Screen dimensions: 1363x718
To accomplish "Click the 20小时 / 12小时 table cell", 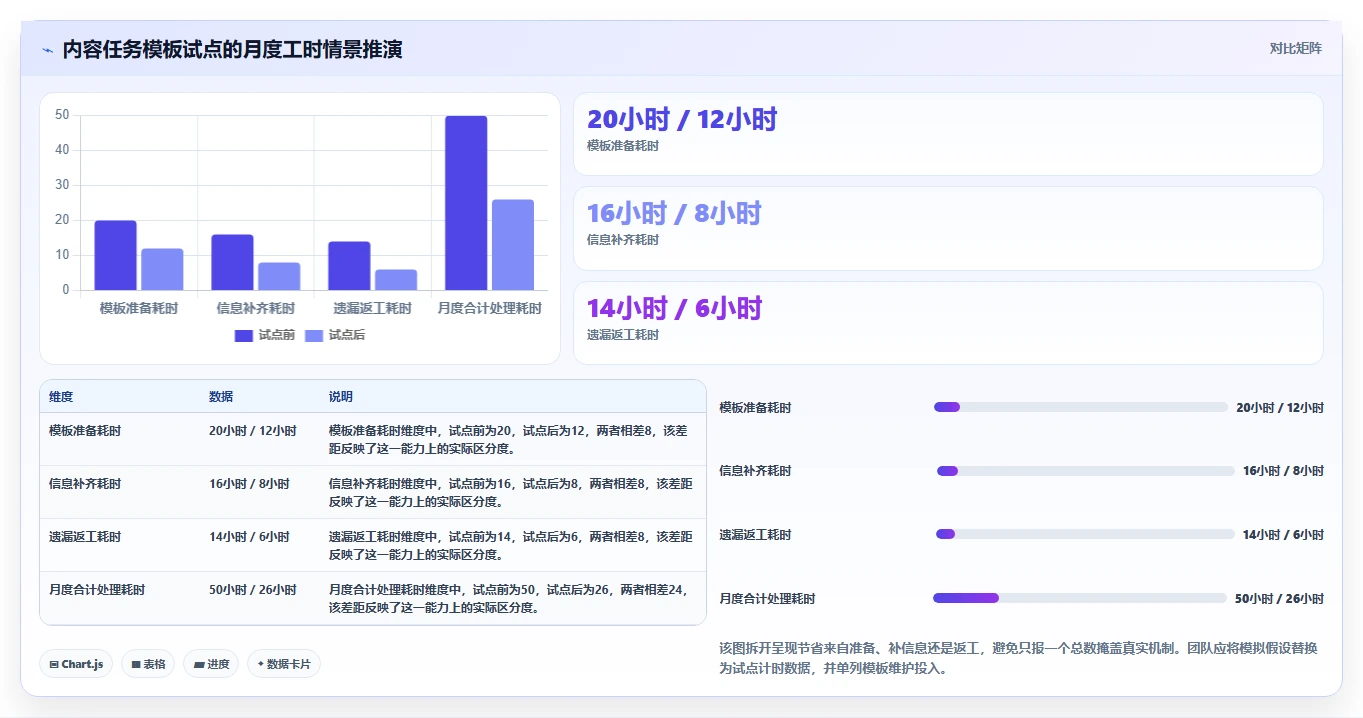I will (x=253, y=431).
